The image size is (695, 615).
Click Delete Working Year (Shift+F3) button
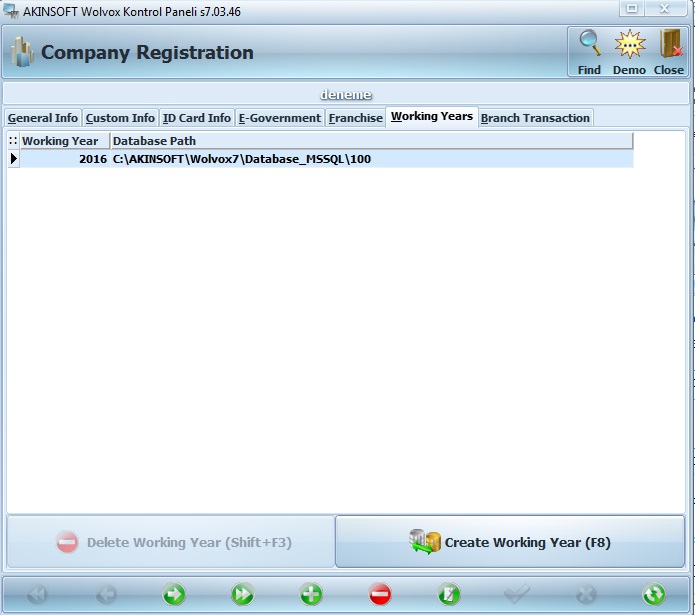[171, 541]
